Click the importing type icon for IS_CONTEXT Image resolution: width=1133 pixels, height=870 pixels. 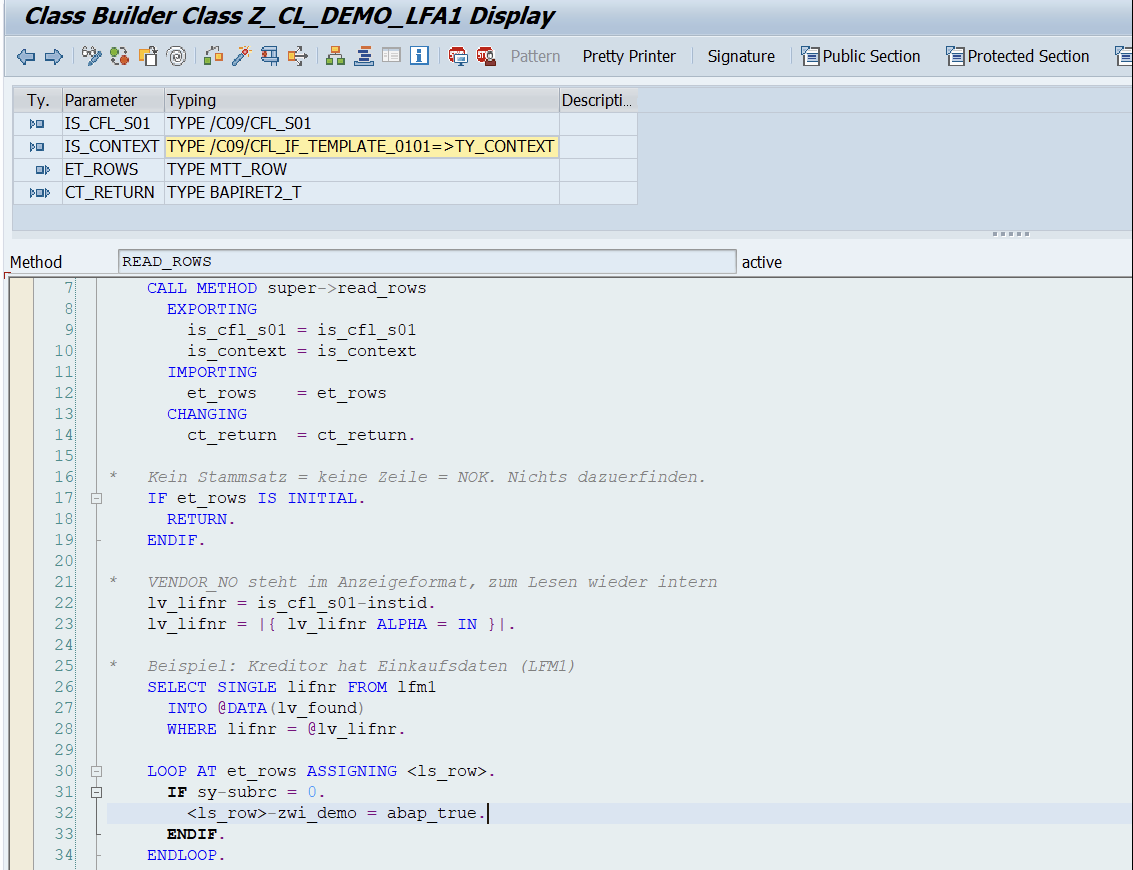37,147
